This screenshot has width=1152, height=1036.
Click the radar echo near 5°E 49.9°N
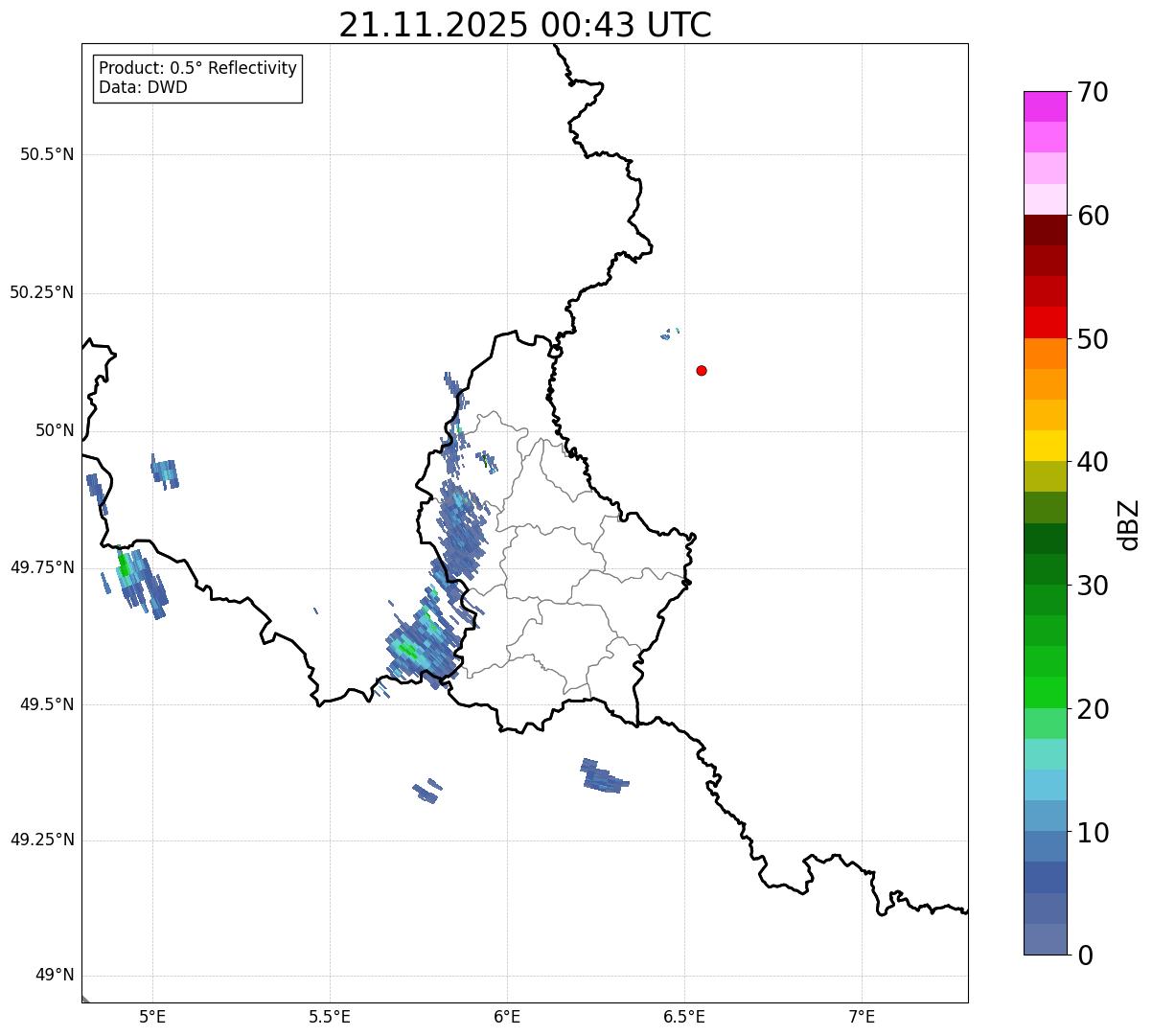coord(165,471)
